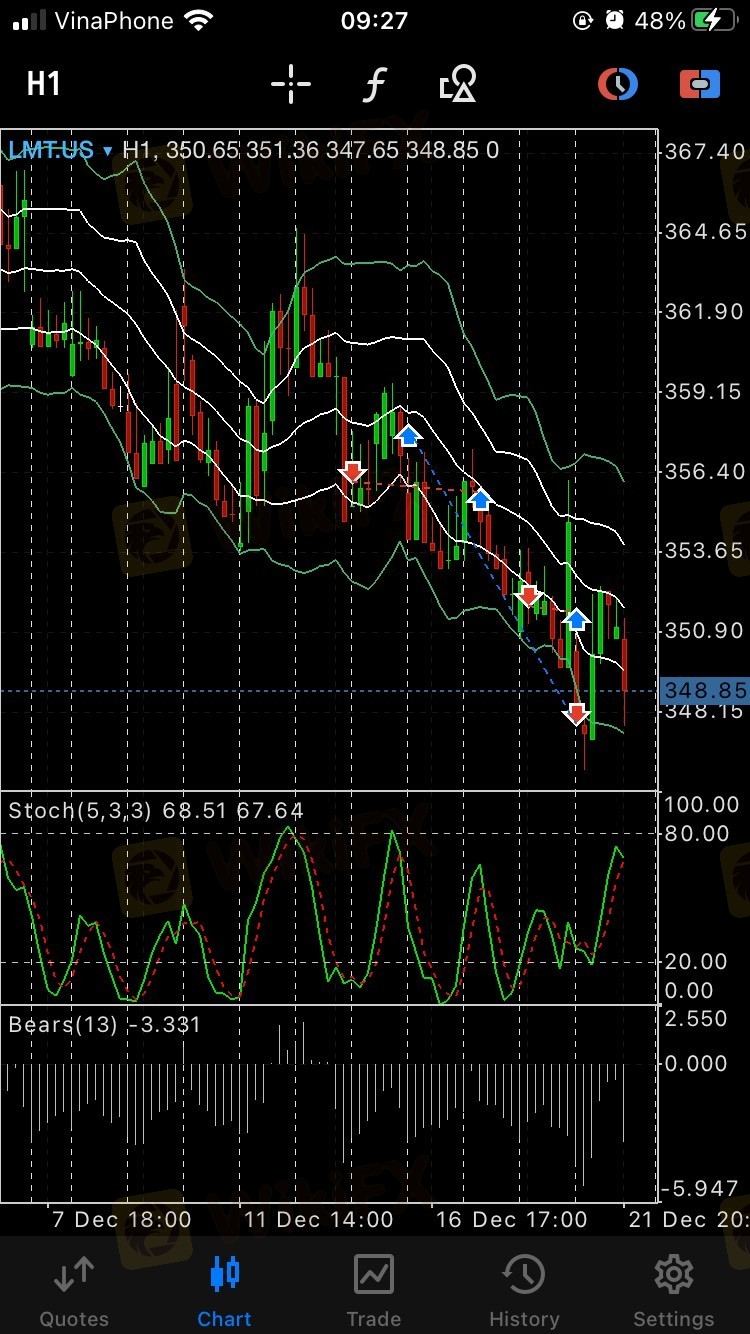Tap the rotation lock status icon
750x1334 pixels.
point(583,20)
